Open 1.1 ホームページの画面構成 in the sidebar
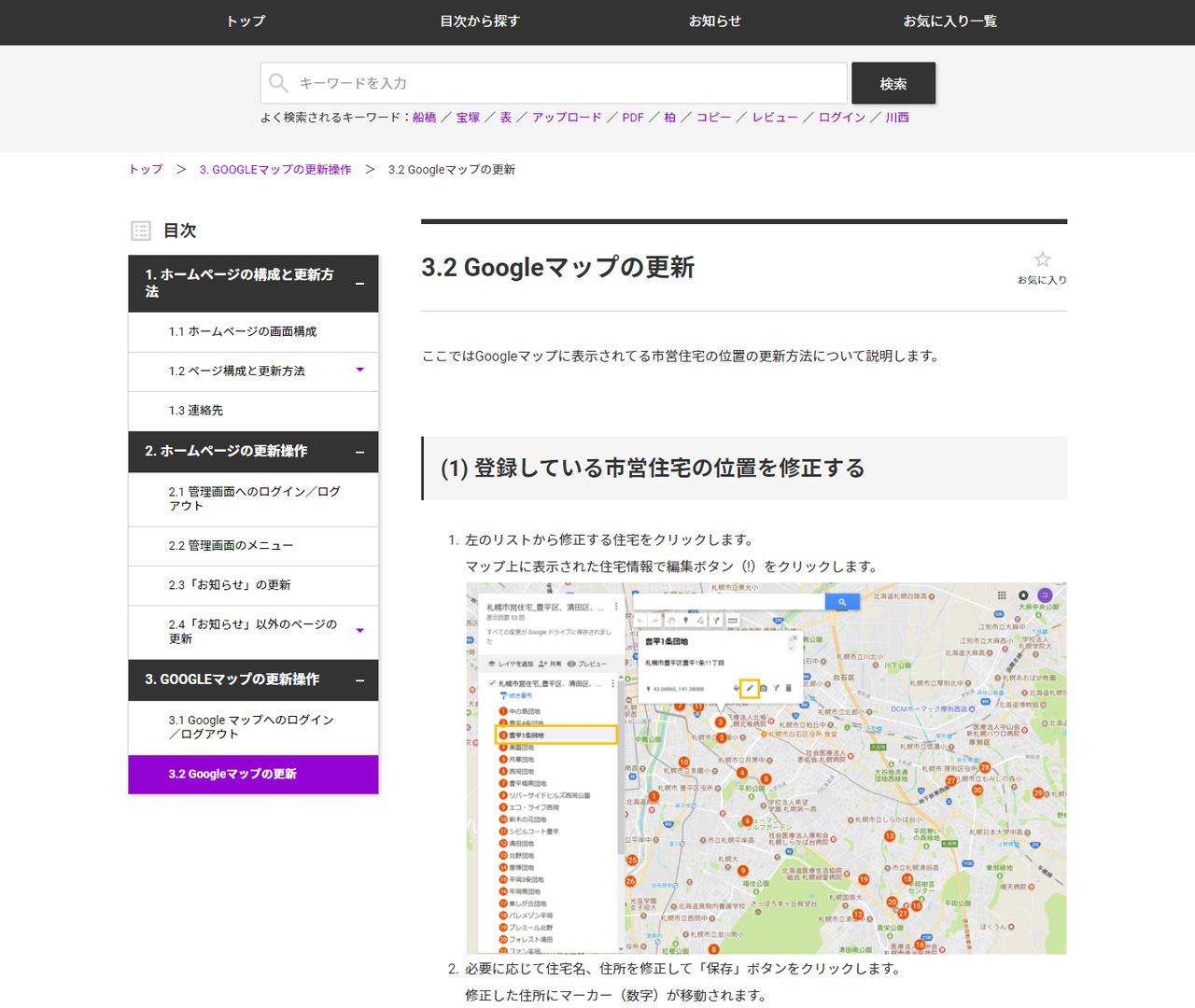The image size is (1195, 1008). [243, 332]
